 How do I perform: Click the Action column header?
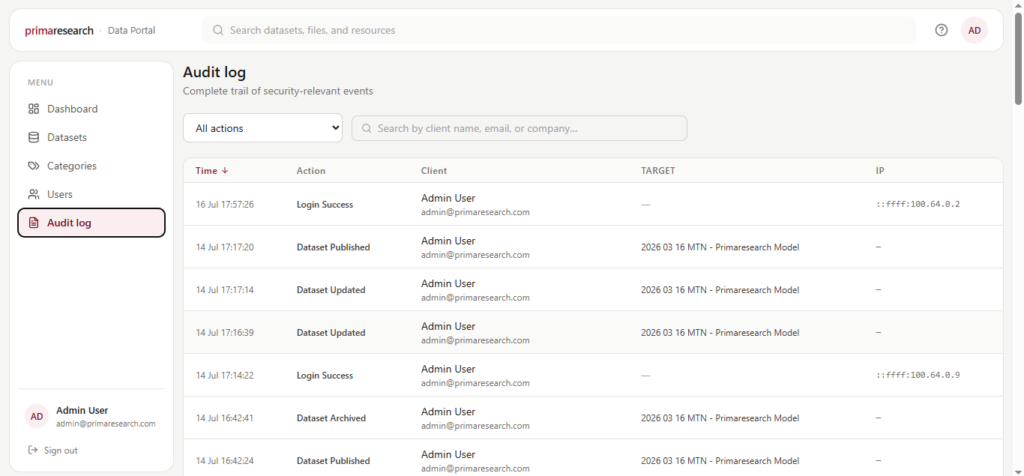coord(311,170)
